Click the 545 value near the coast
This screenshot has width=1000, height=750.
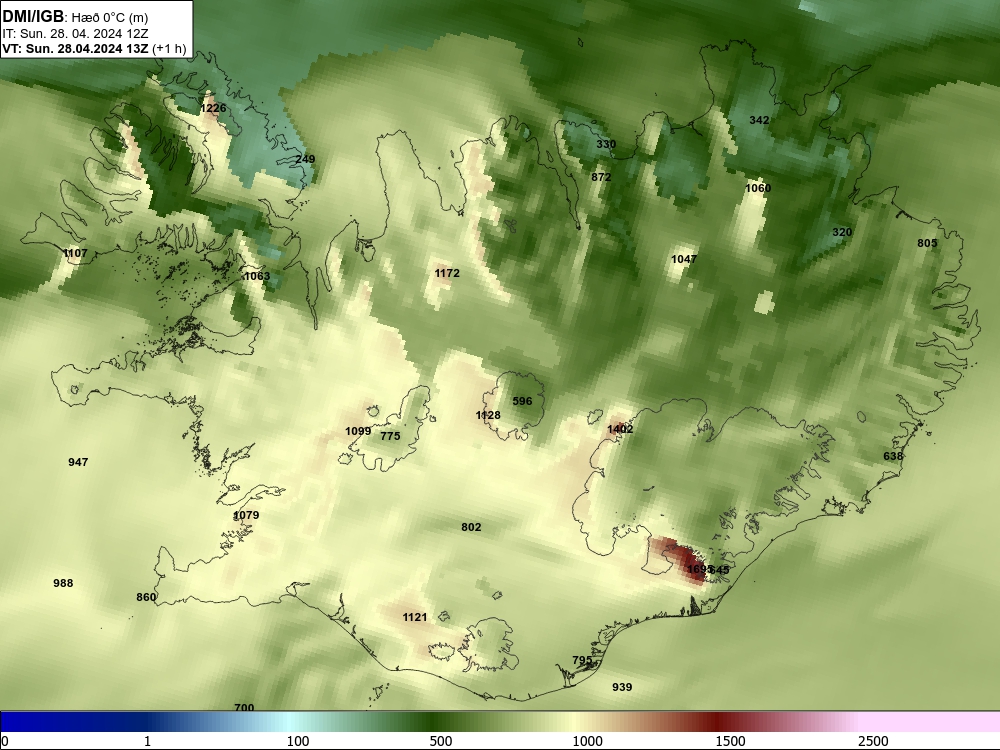[720, 570]
